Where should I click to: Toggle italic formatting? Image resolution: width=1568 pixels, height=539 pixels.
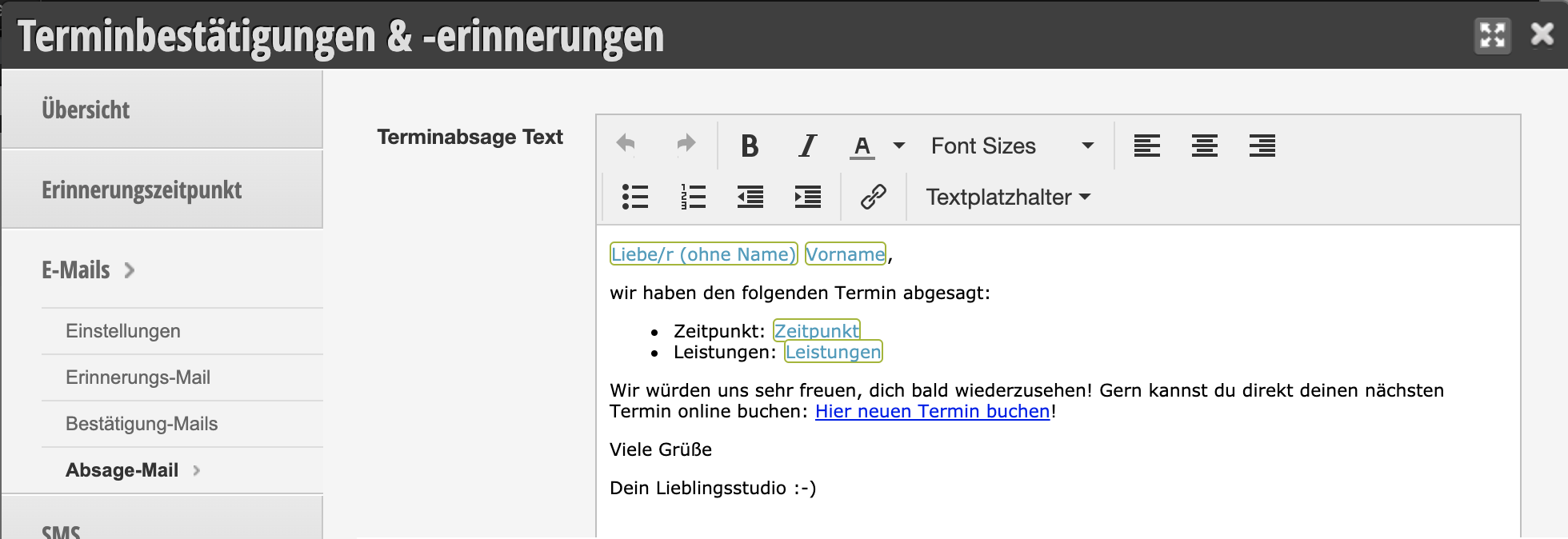(x=808, y=146)
